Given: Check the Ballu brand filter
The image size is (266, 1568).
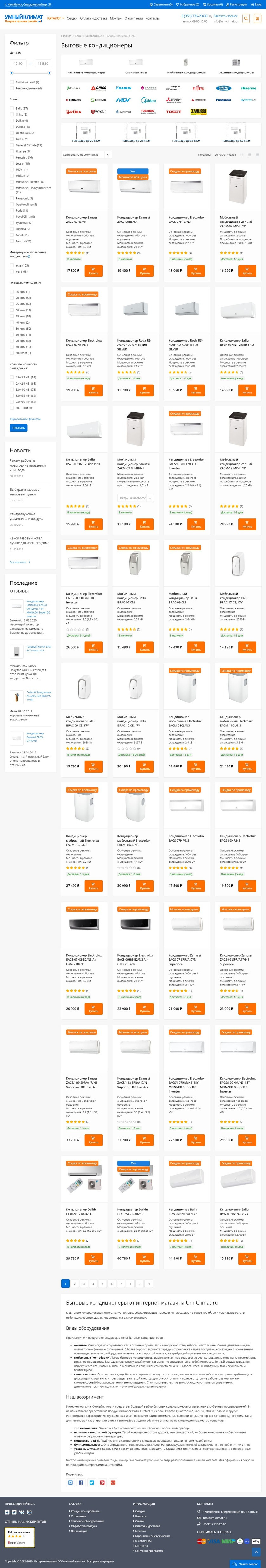Looking at the screenshot, I should 11,108.
